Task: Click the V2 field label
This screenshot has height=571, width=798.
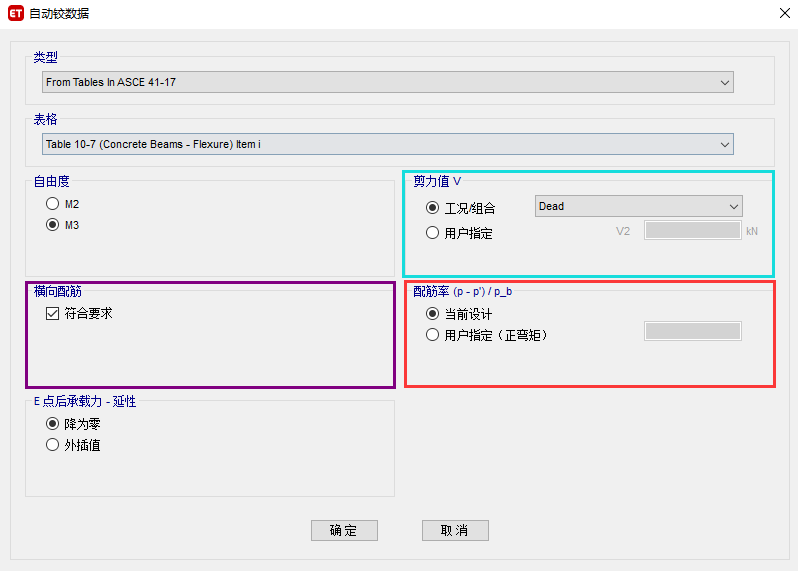Action: point(623,232)
